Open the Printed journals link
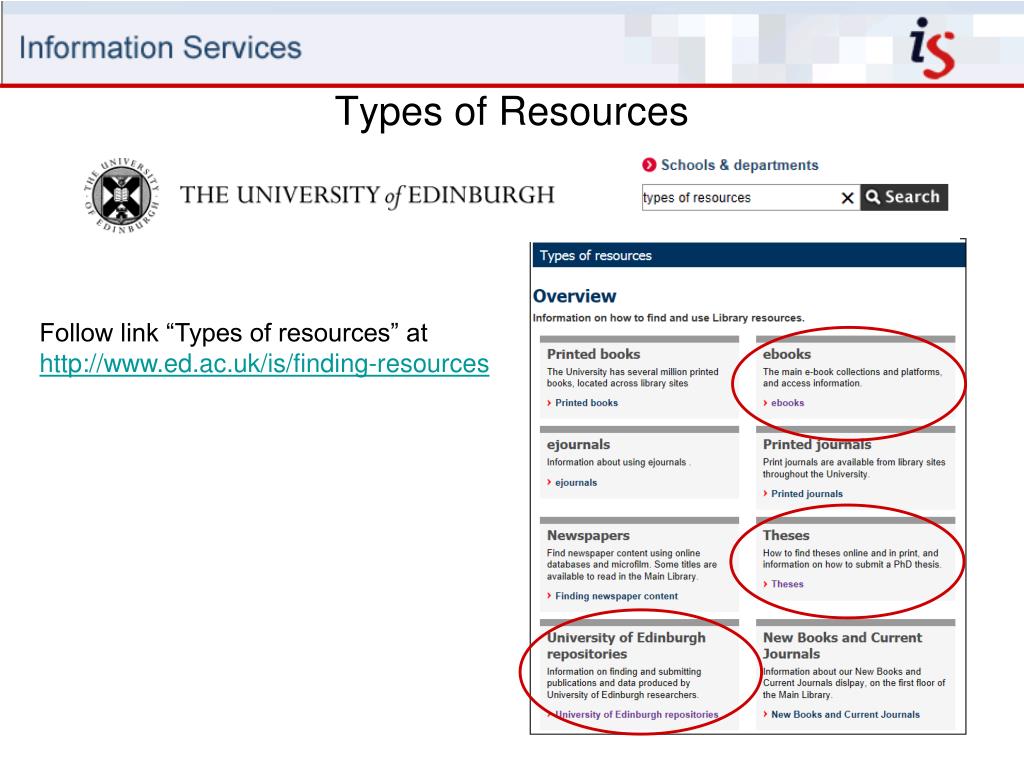The image size is (1024, 768). click(807, 494)
